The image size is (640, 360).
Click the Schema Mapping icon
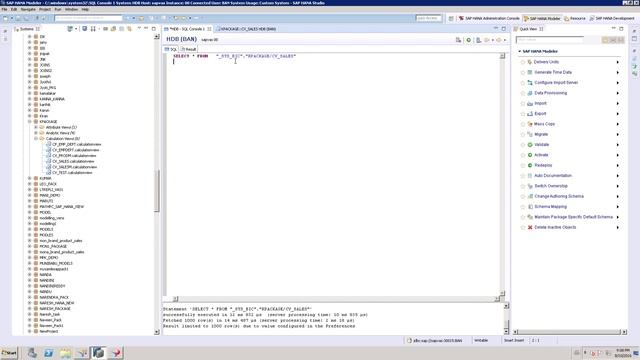click(x=530, y=207)
